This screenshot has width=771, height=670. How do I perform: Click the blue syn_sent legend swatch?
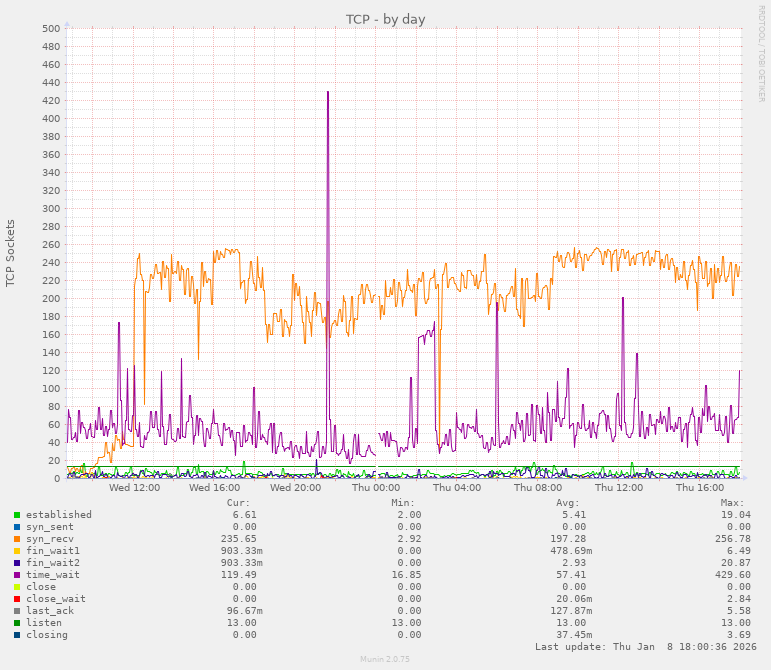pyautogui.click(x=17, y=527)
